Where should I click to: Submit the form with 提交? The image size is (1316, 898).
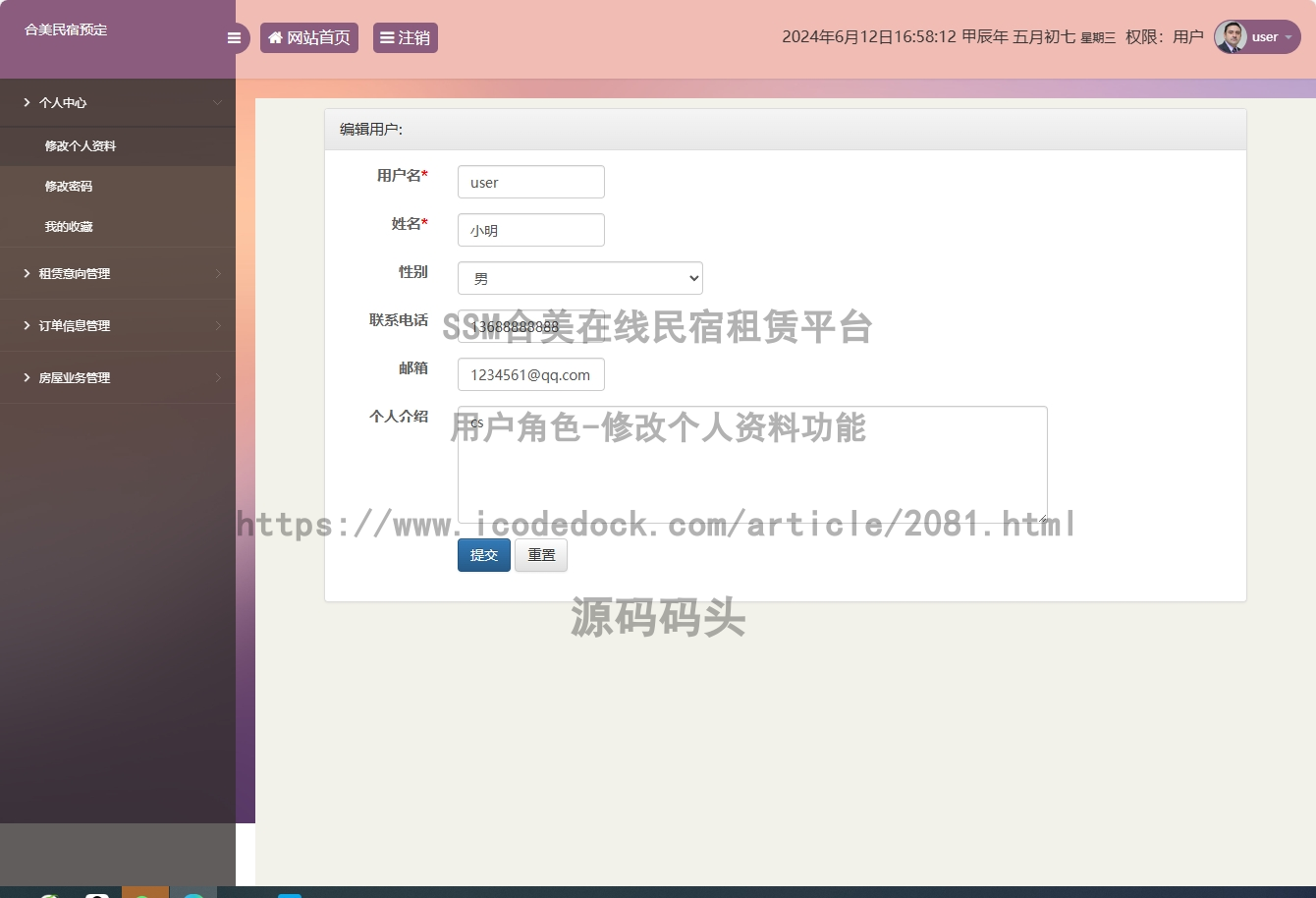484,555
